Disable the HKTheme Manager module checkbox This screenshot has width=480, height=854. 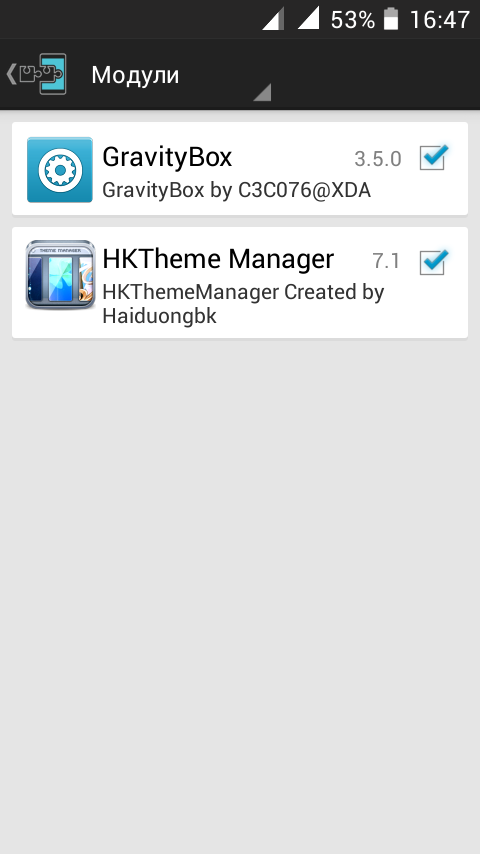(x=434, y=263)
